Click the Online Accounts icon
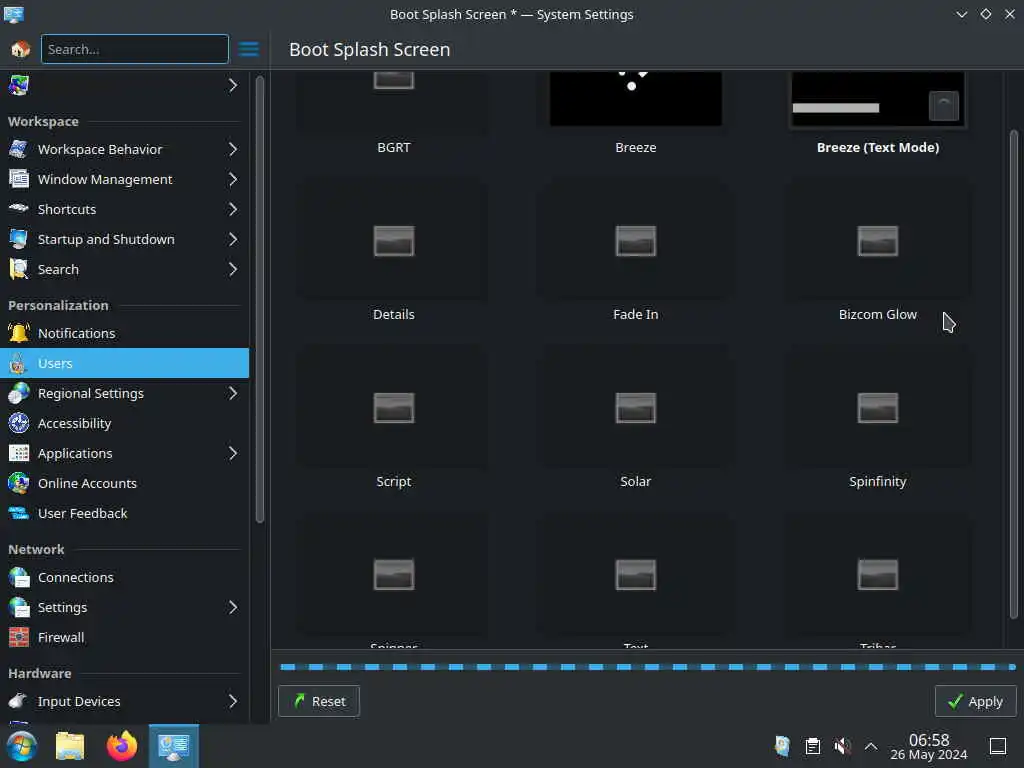 [18, 483]
